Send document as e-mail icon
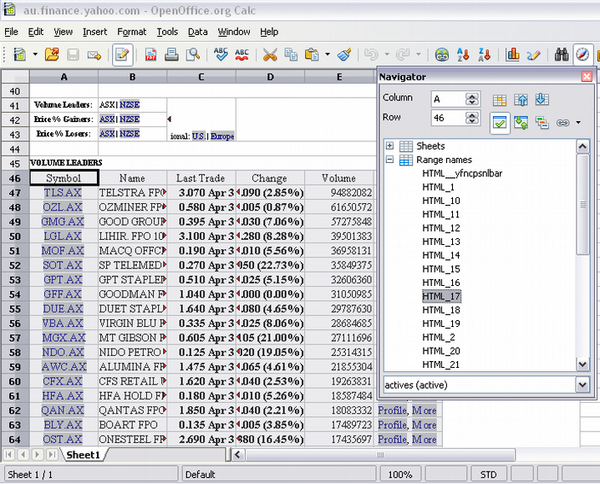Image resolution: width=600 pixels, height=484 pixels. [94, 55]
